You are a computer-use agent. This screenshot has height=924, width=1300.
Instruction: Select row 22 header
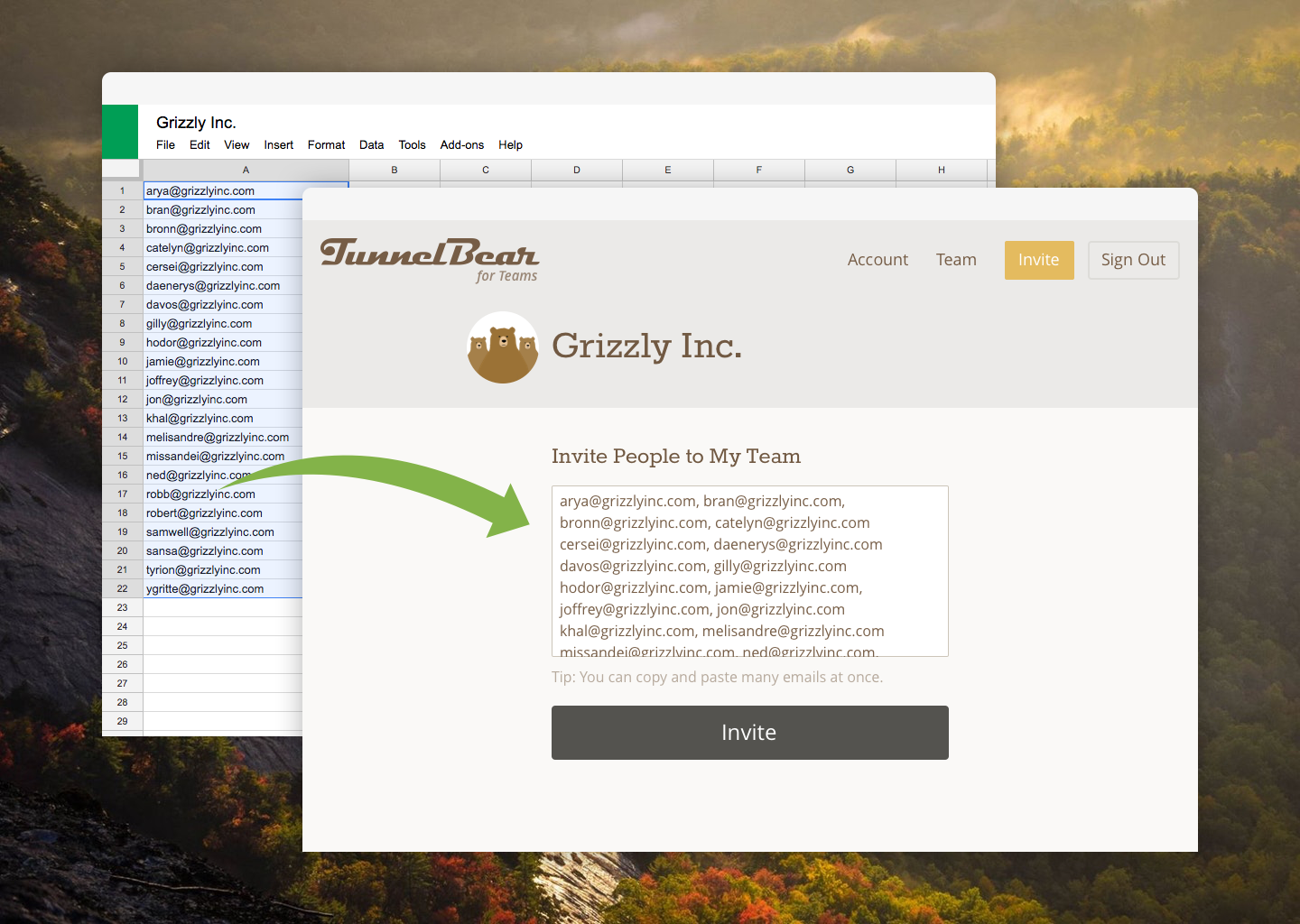point(123,589)
